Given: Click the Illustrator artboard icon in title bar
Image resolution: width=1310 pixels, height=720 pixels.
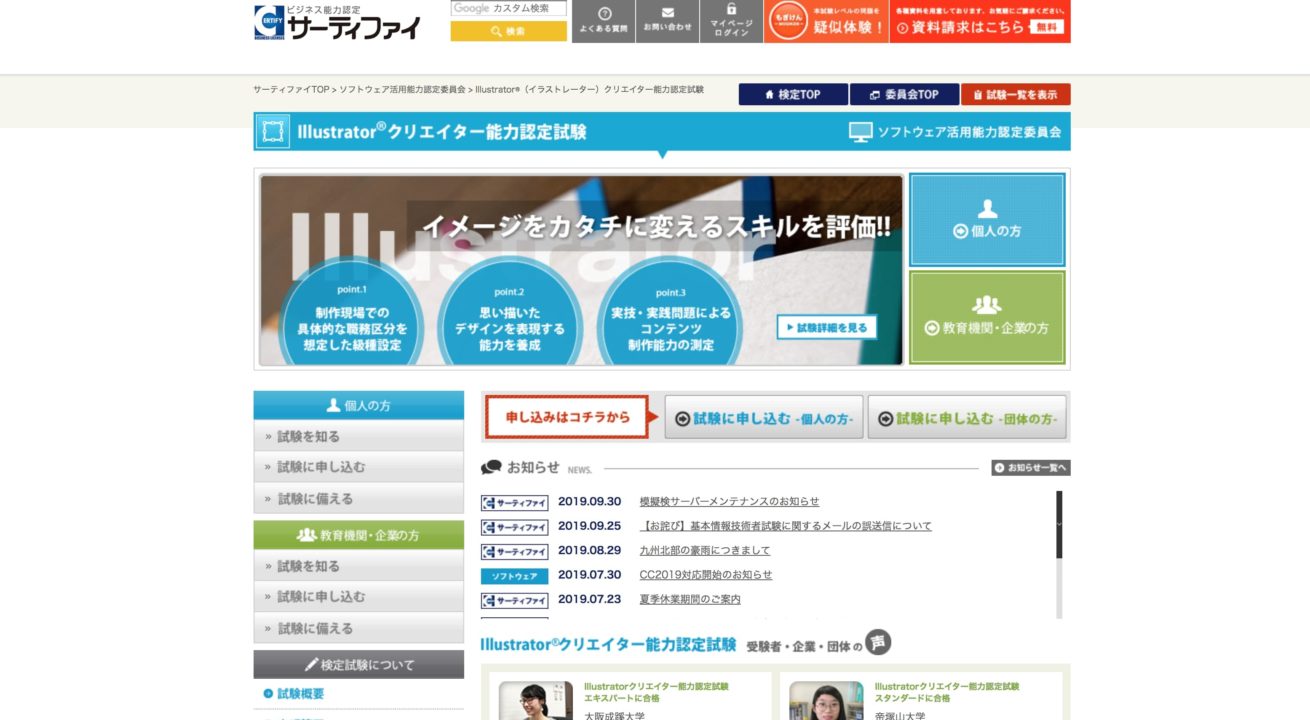Looking at the screenshot, I should [x=272, y=132].
